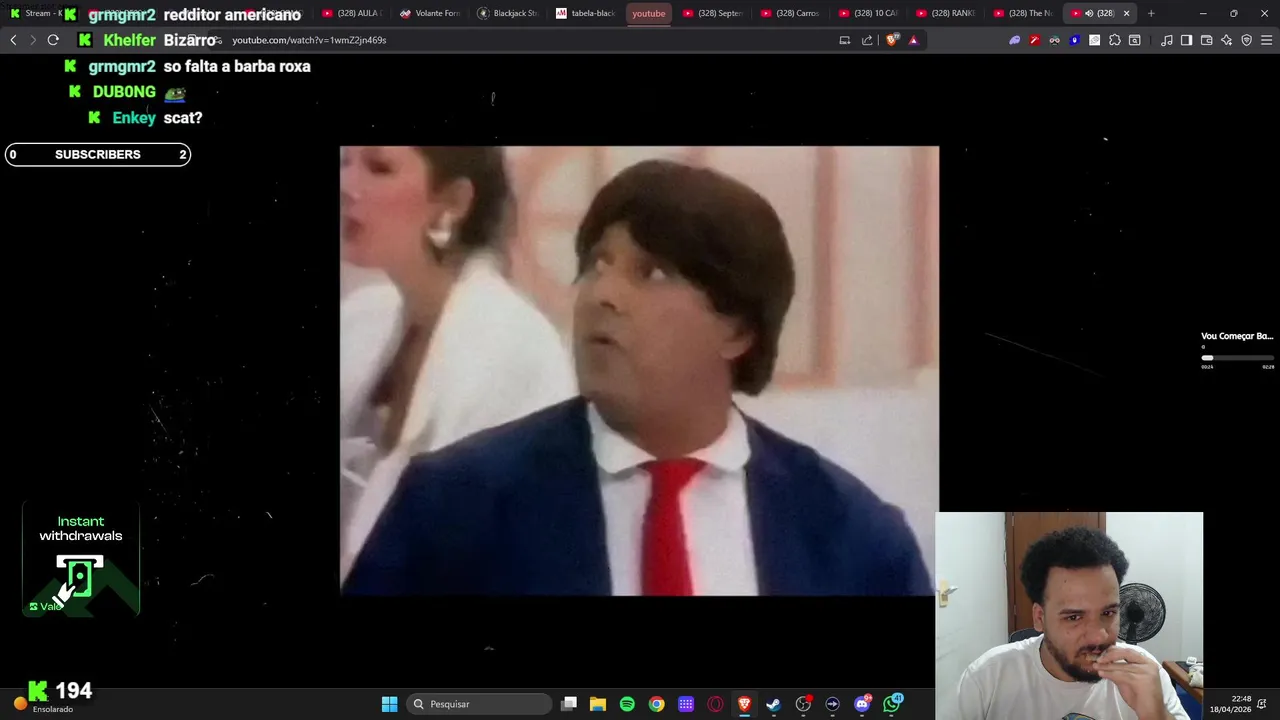Open Spotify from the taskbar
The width and height of the screenshot is (1280, 720).
(x=627, y=704)
